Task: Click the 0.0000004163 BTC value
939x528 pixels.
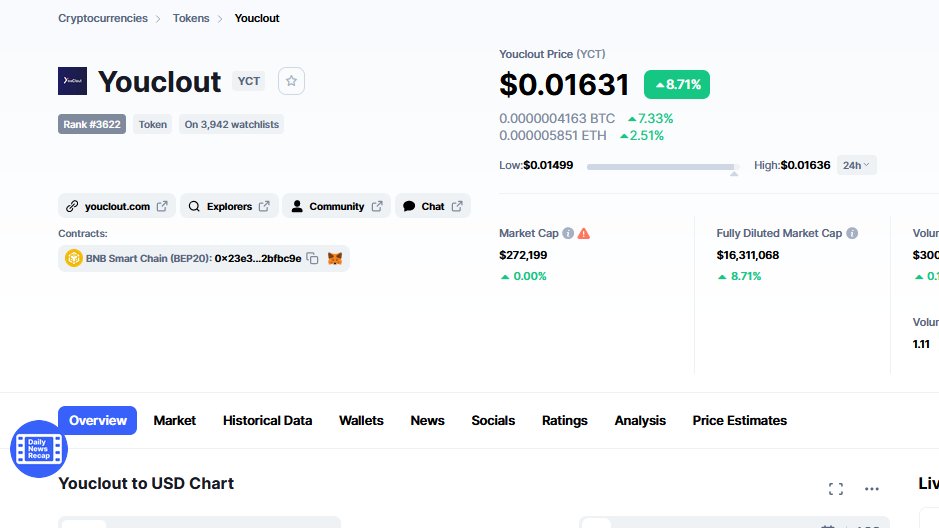Action: (x=557, y=119)
